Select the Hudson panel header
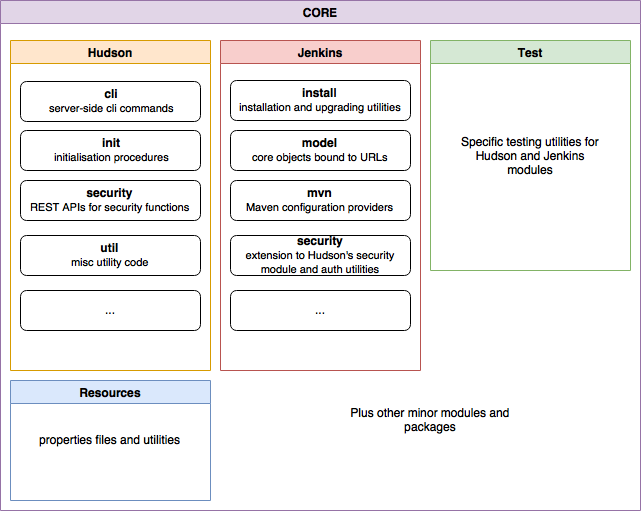Viewport: 641px width, 512px height. (110, 53)
